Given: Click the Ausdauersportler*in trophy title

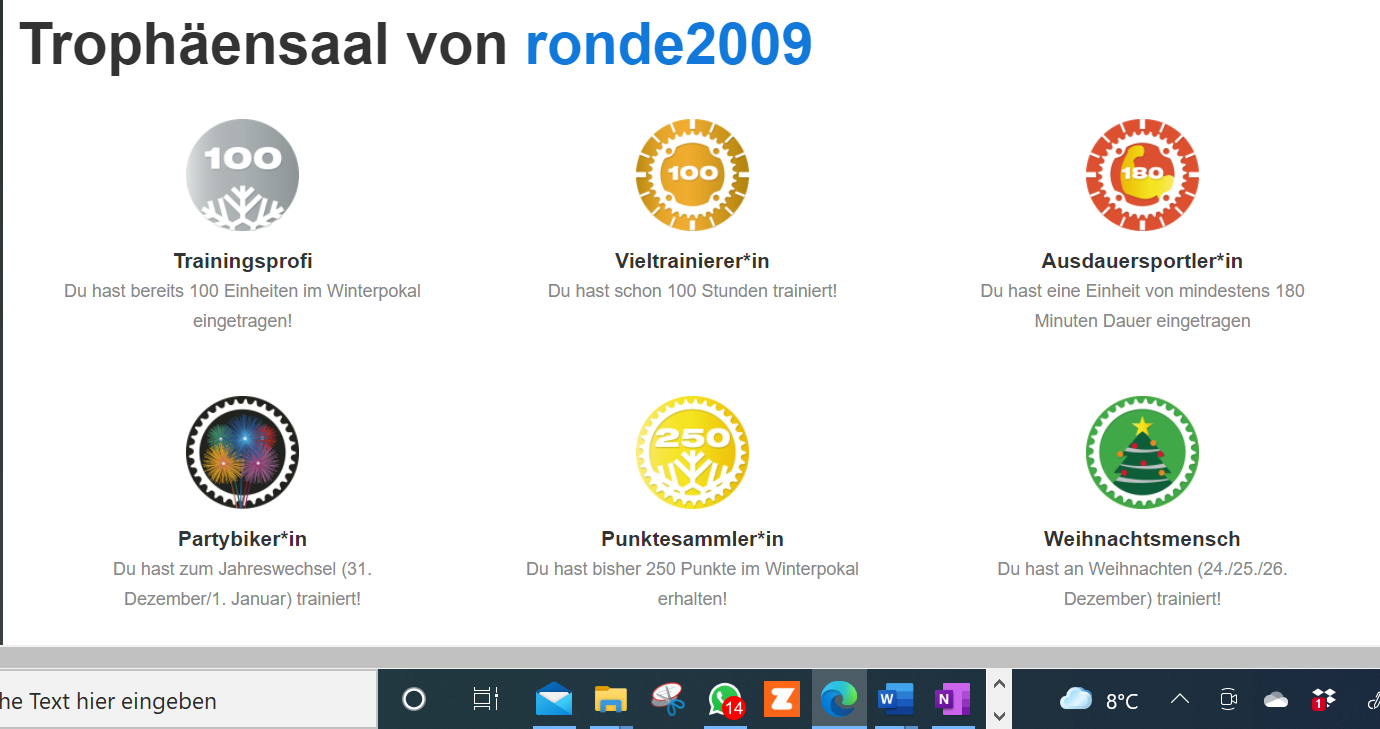Looking at the screenshot, I should (x=1142, y=261).
